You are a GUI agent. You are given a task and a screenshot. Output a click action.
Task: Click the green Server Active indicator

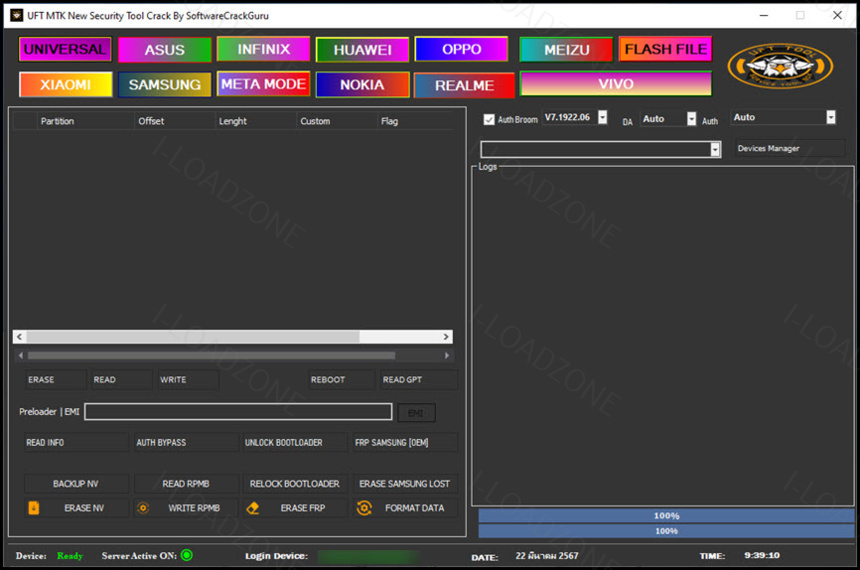(x=186, y=555)
